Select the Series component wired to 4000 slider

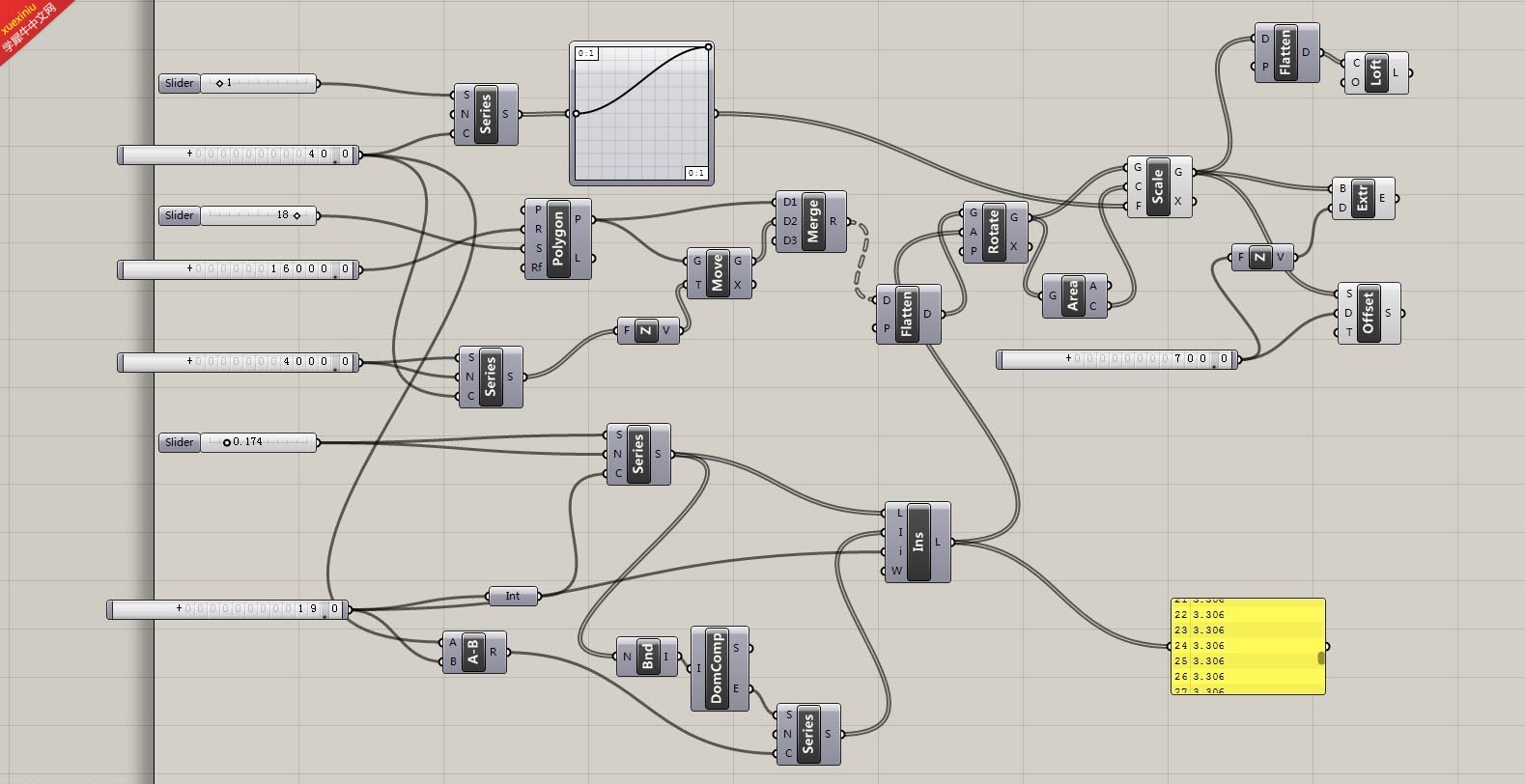pos(491,377)
